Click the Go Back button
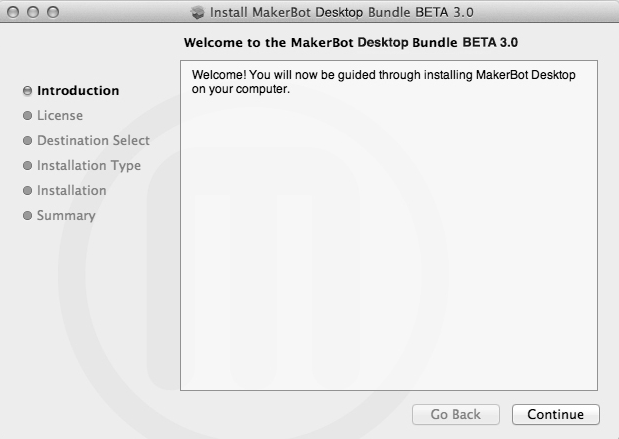619x439 pixels. [x=456, y=414]
